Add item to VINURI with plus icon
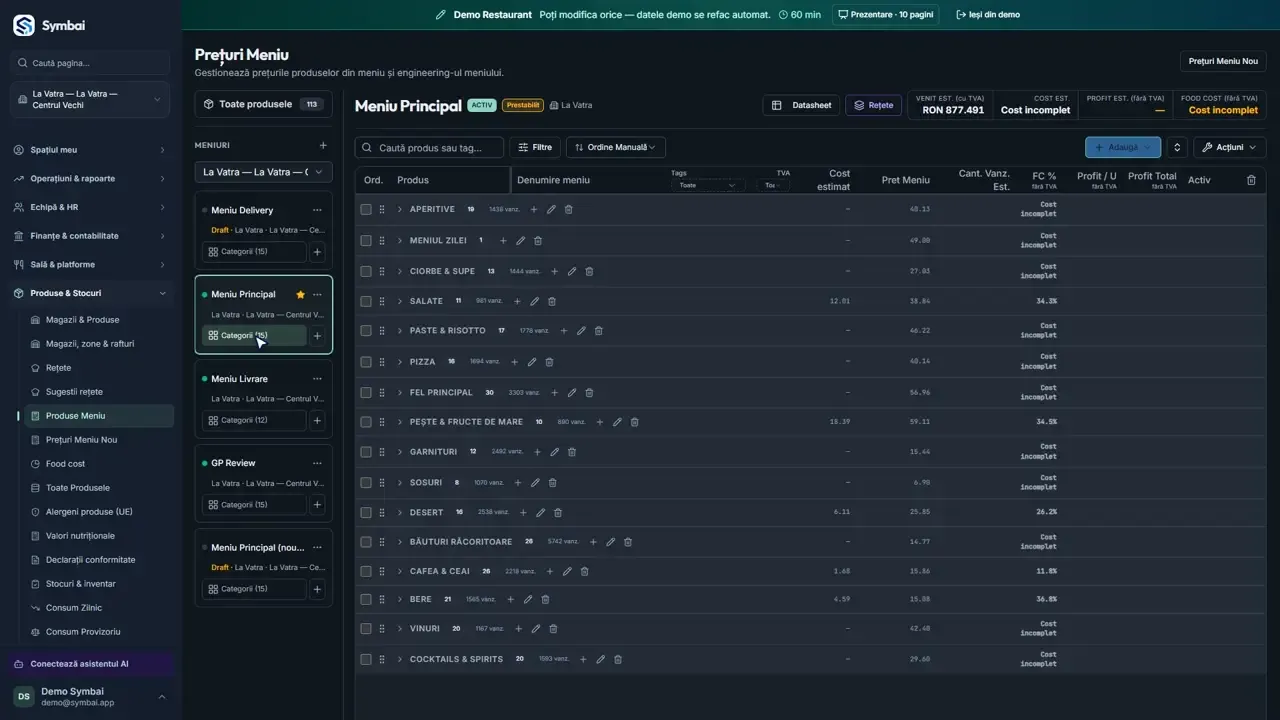This screenshot has width=1280, height=720. (518, 629)
